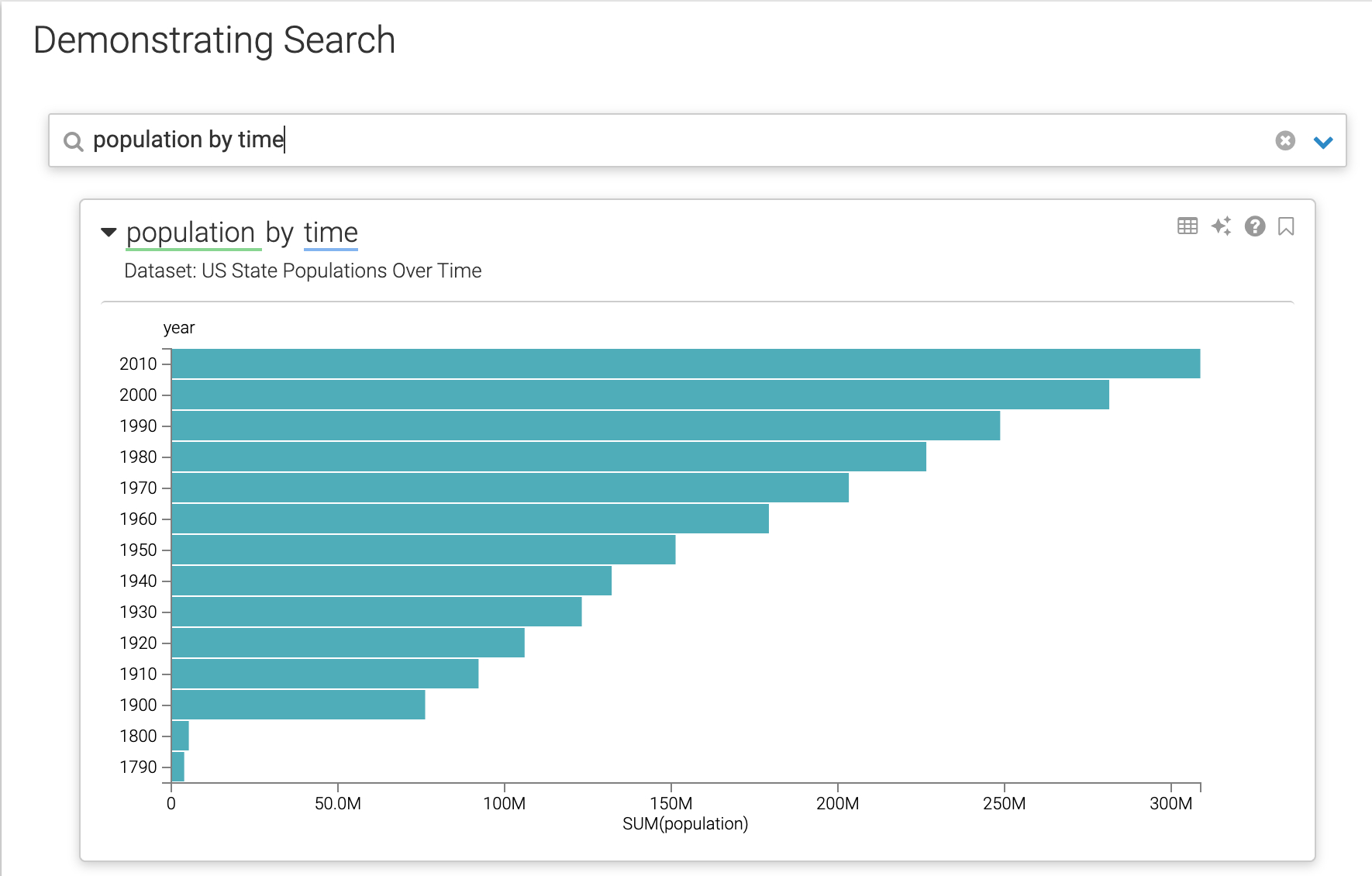
Task: Click the SUM(population) axis label
Action: [685, 824]
